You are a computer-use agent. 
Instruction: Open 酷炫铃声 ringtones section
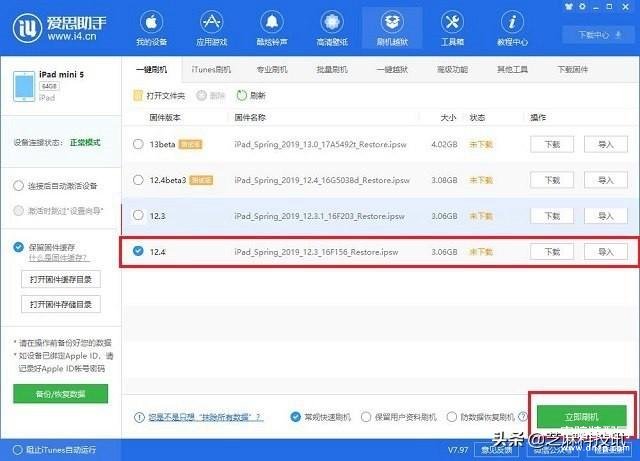(272, 29)
